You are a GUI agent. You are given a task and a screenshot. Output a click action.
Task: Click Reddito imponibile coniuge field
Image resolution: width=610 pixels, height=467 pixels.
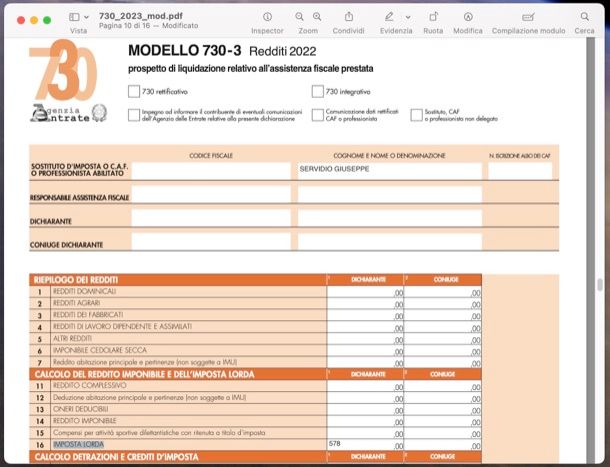[443, 421]
